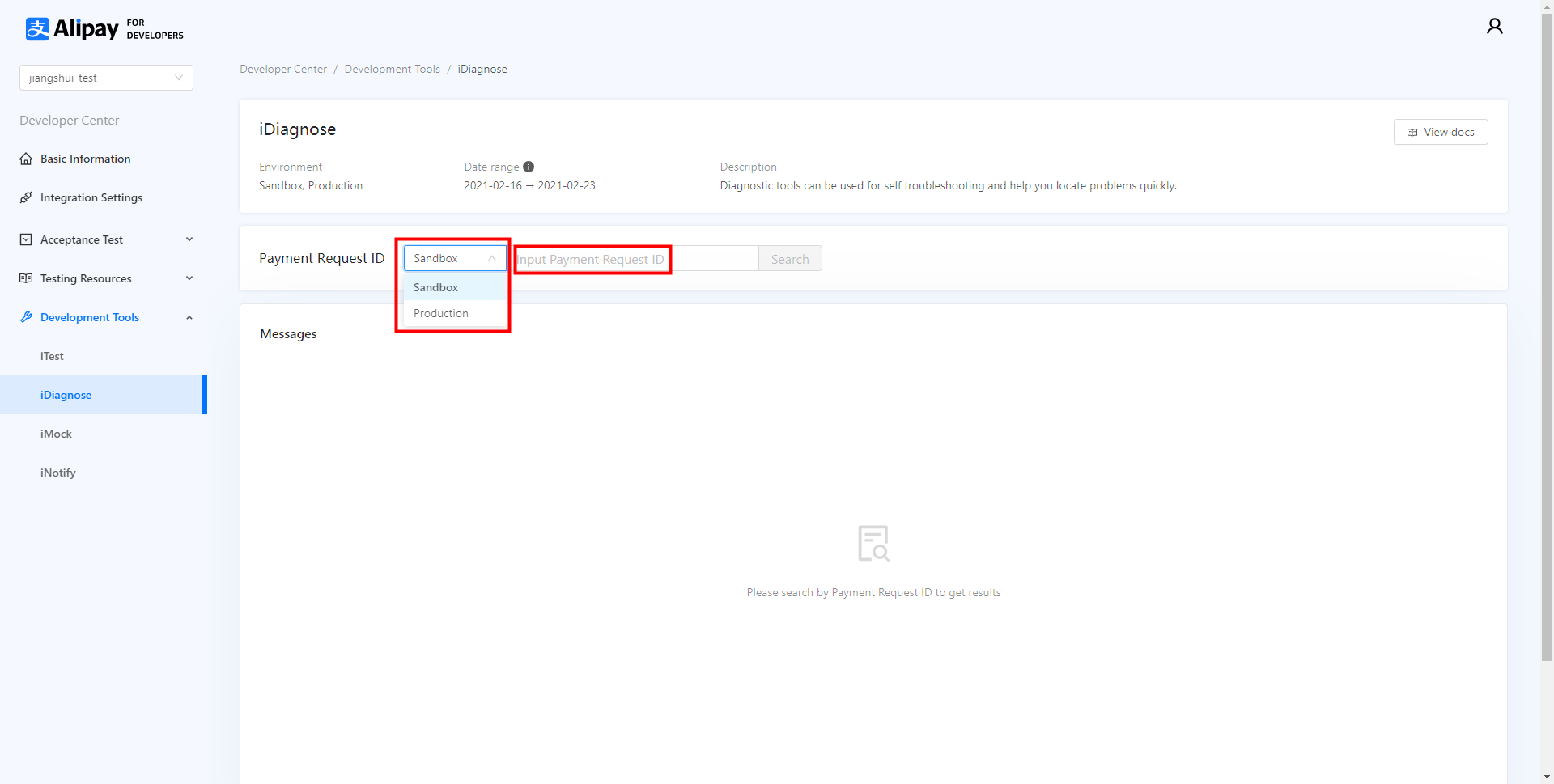Go to iMock tool page
The width and height of the screenshot is (1554, 784).
tap(56, 434)
